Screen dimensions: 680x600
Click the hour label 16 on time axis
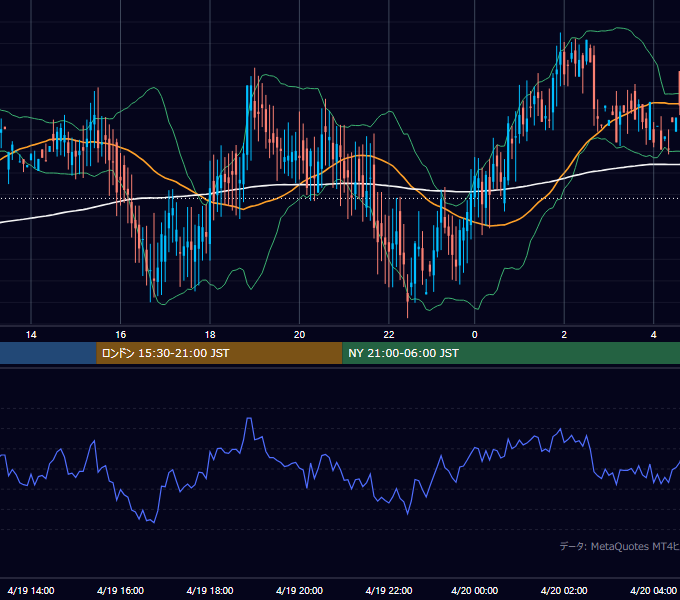click(x=121, y=335)
